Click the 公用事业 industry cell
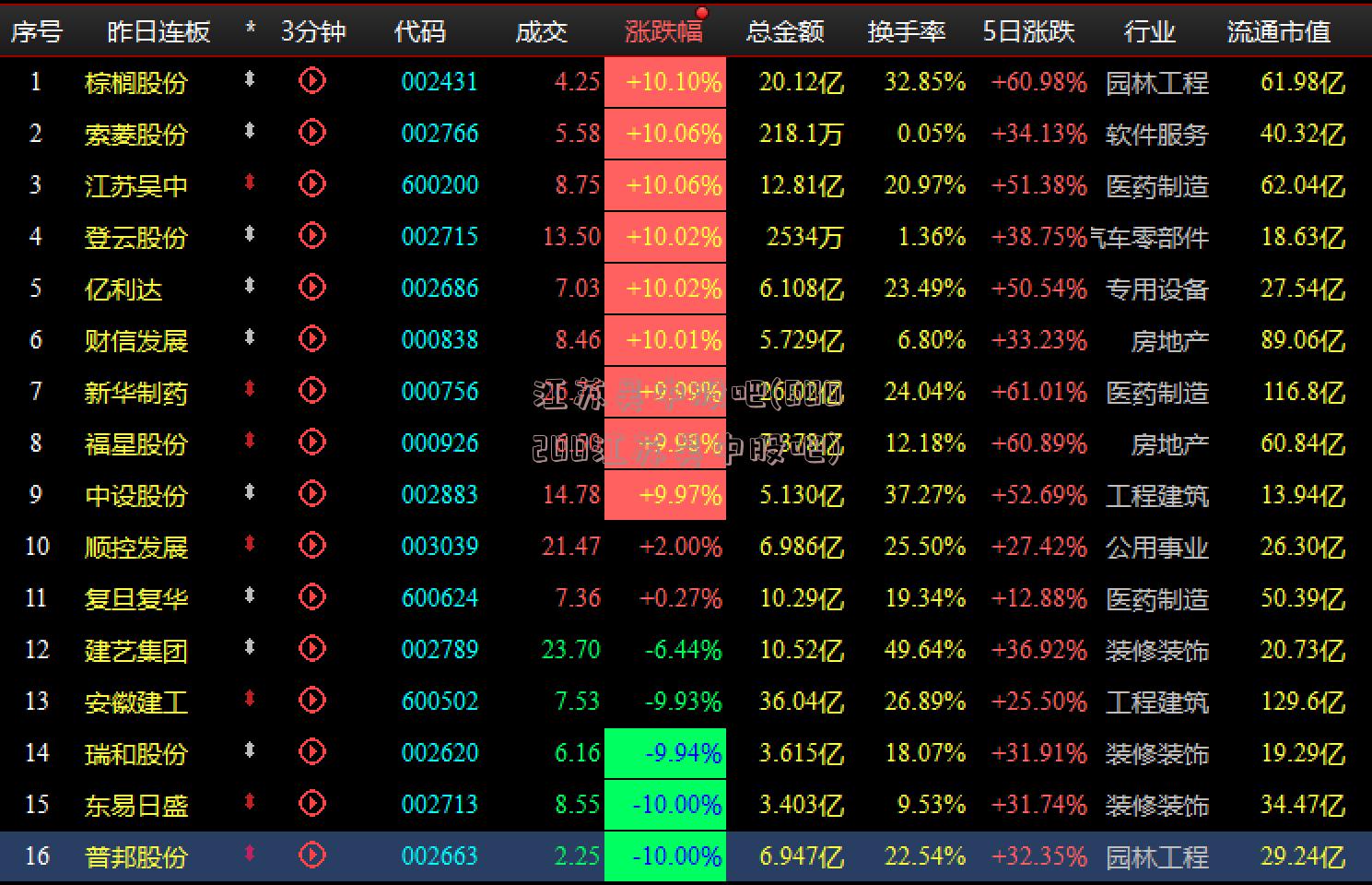Image resolution: width=1372 pixels, height=885 pixels. pos(1157,548)
